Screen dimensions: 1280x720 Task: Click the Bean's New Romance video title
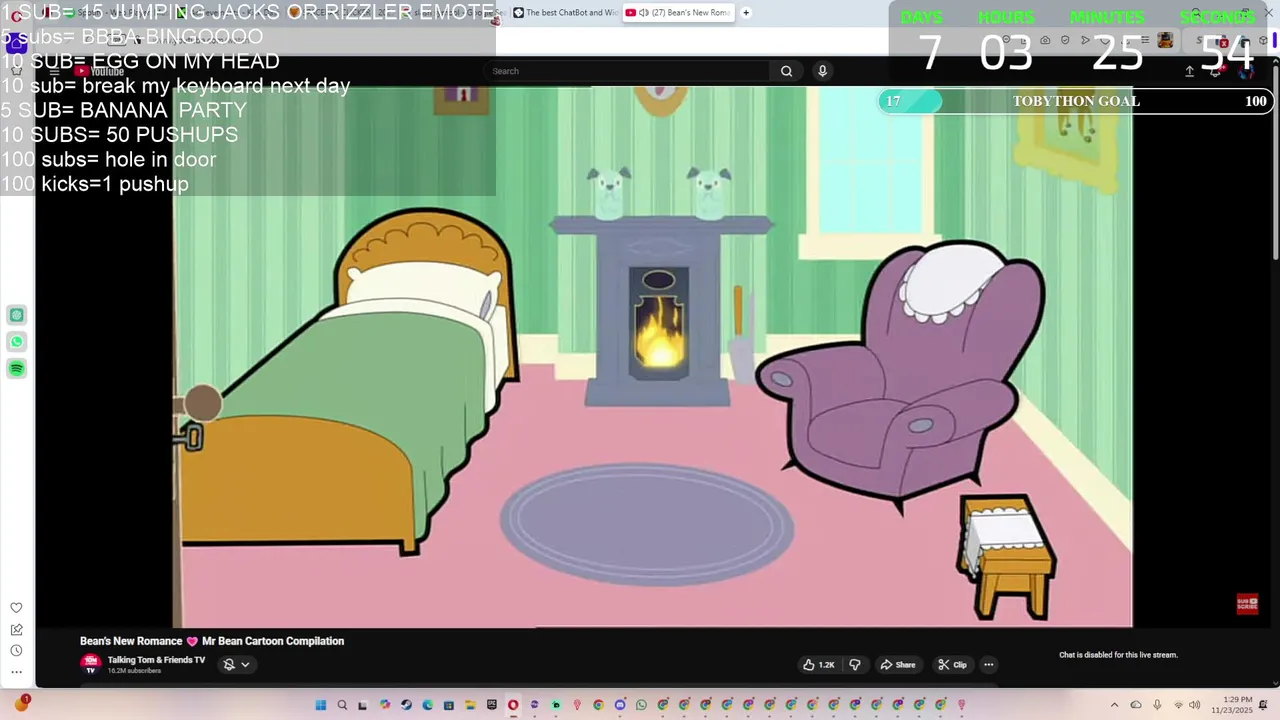click(x=212, y=641)
